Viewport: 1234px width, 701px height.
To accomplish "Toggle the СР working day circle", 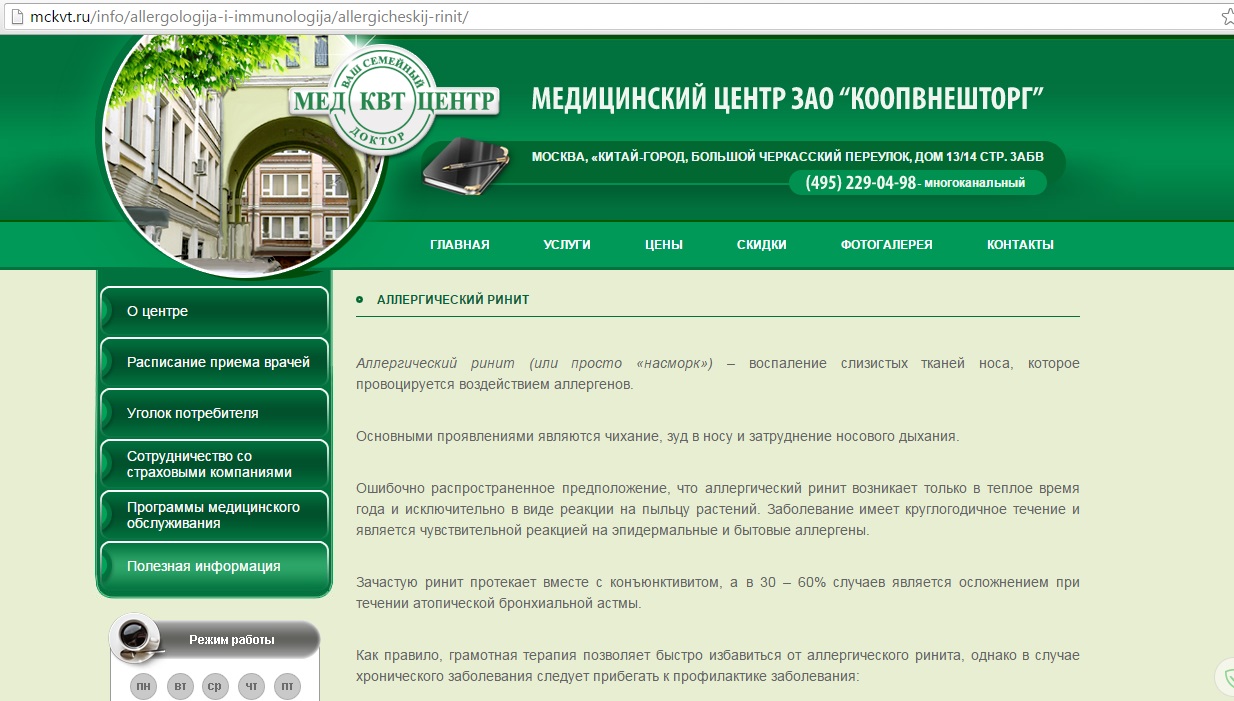I will (x=215, y=686).
